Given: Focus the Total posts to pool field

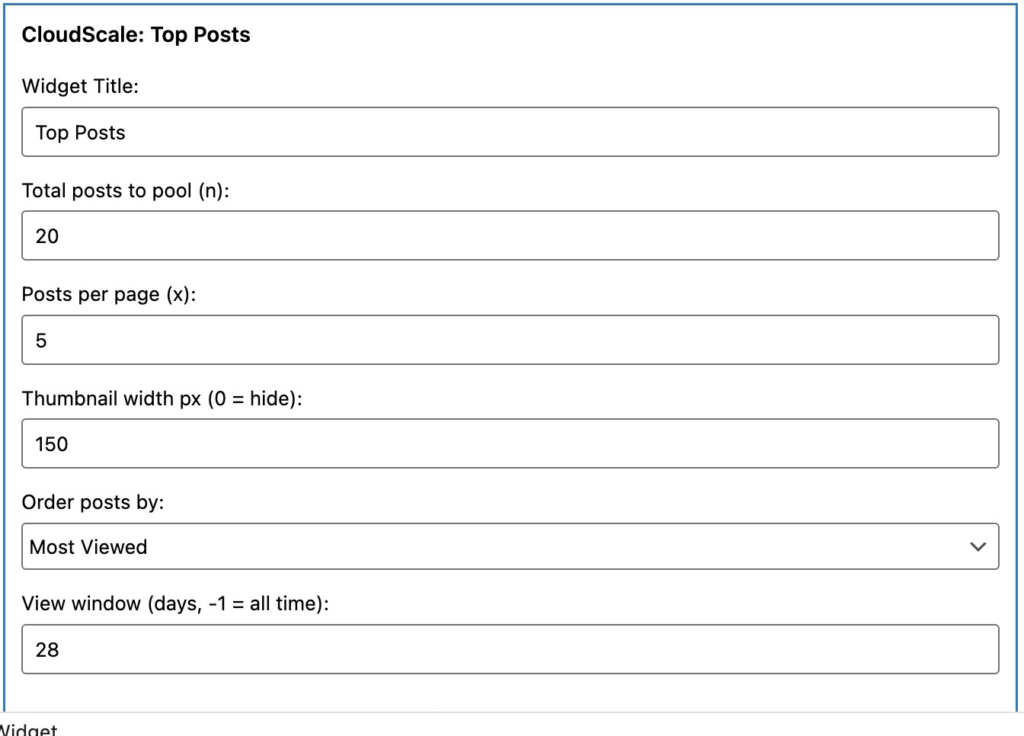Looking at the screenshot, I should (x=510, y=236).
